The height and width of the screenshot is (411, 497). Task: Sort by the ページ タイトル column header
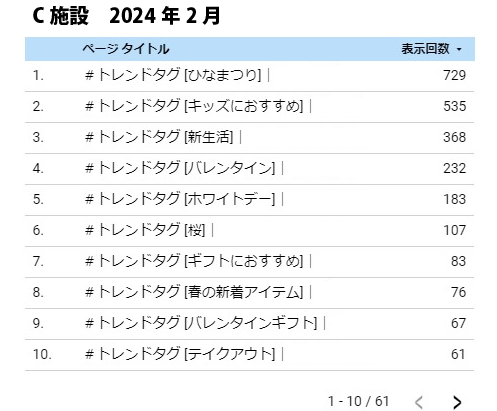pos(126,49)
